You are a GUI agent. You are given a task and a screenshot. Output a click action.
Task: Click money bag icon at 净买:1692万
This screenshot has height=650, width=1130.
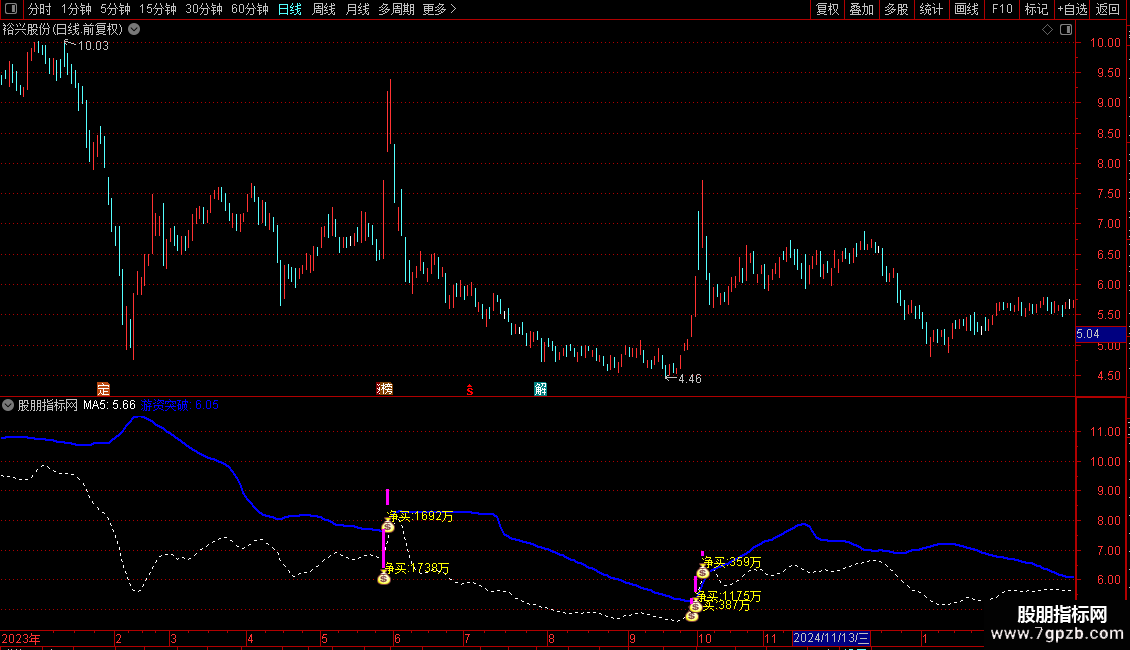[x=388, y=527]
